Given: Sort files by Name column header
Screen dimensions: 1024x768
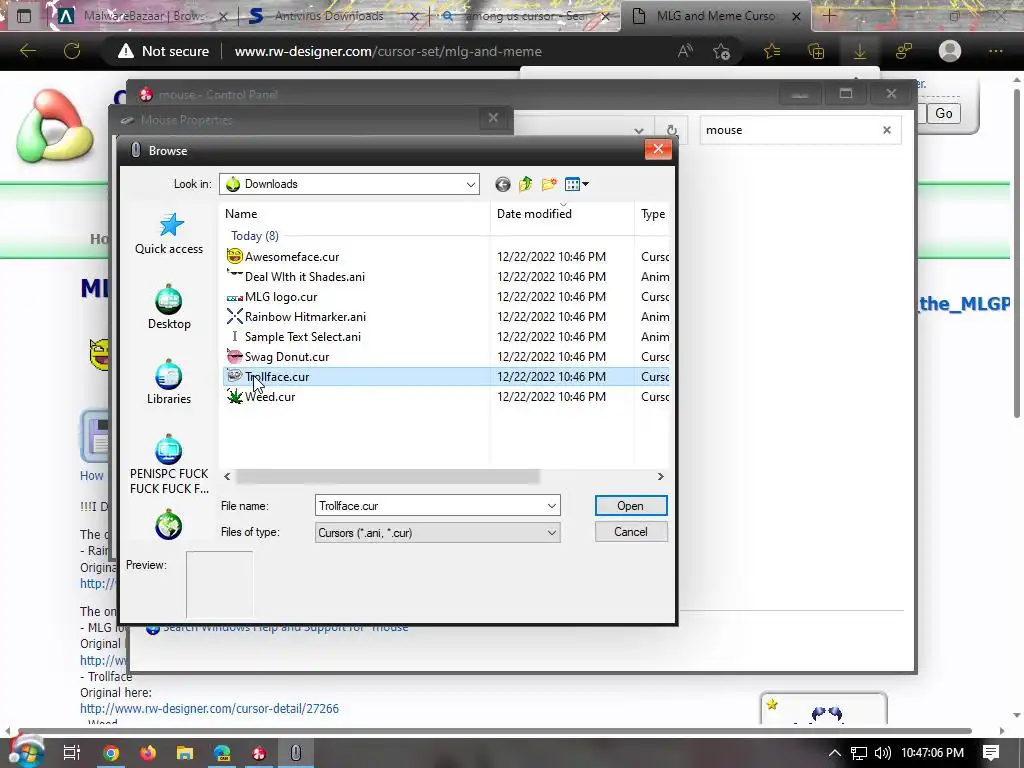Looking at the screenshot, I should tap(241, 214).
